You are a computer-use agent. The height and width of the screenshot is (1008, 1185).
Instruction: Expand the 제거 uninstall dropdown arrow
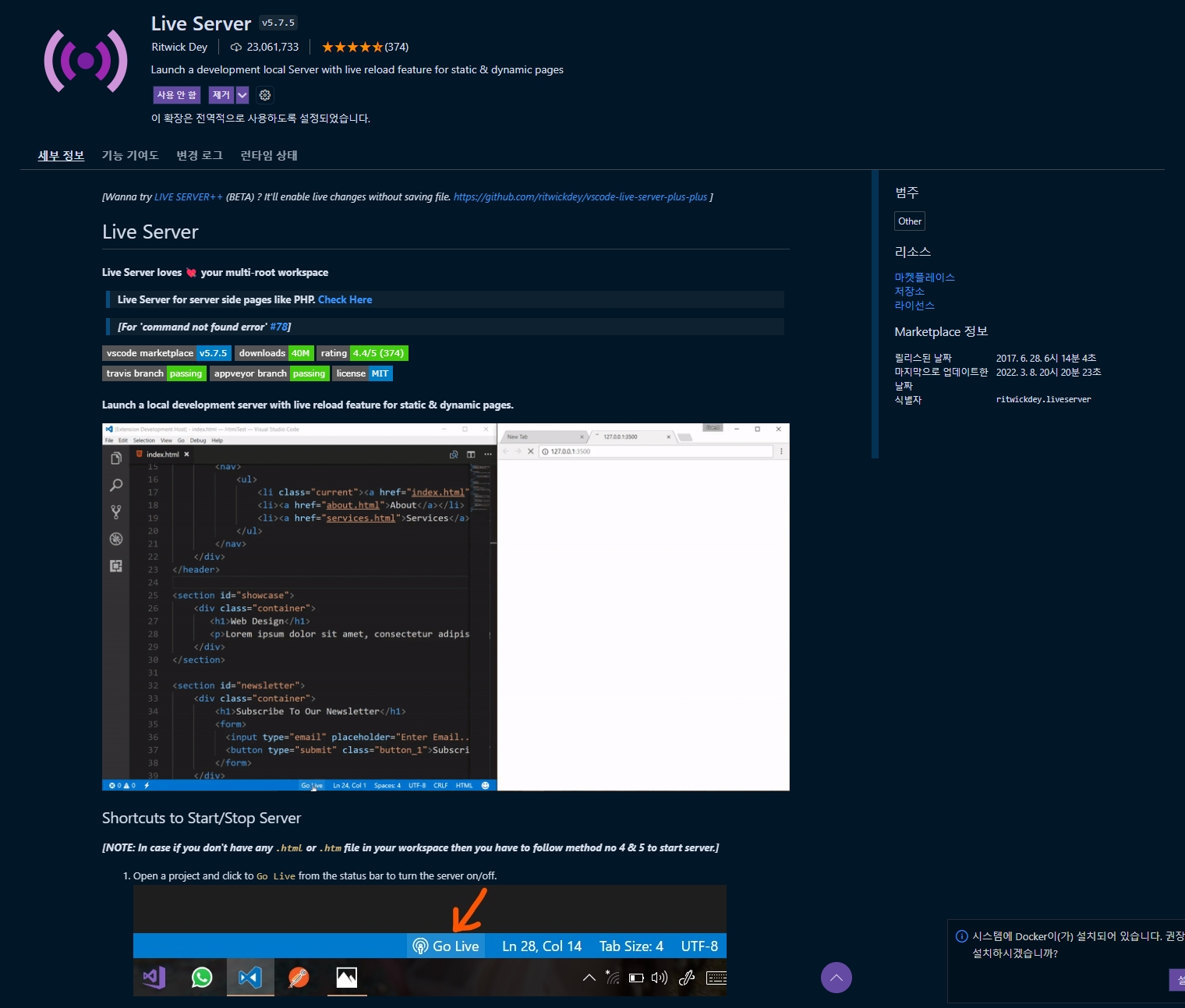[x=242, y=95]
